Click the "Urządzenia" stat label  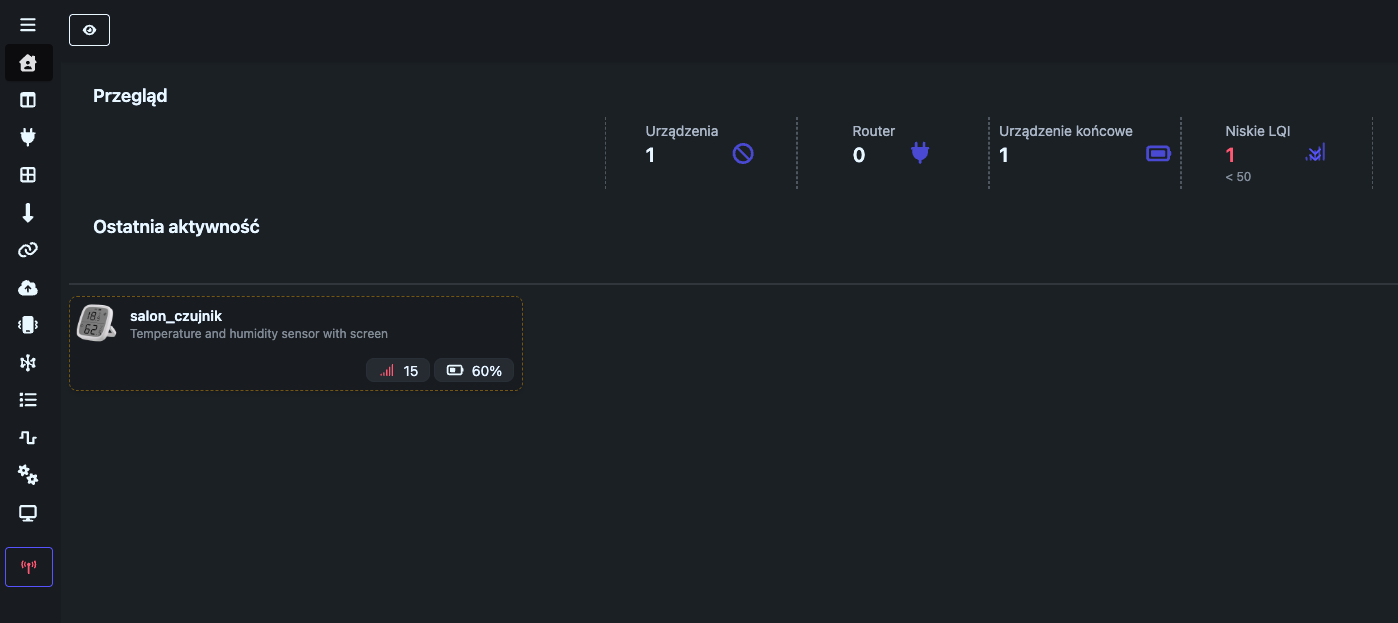tap(682, 131)
